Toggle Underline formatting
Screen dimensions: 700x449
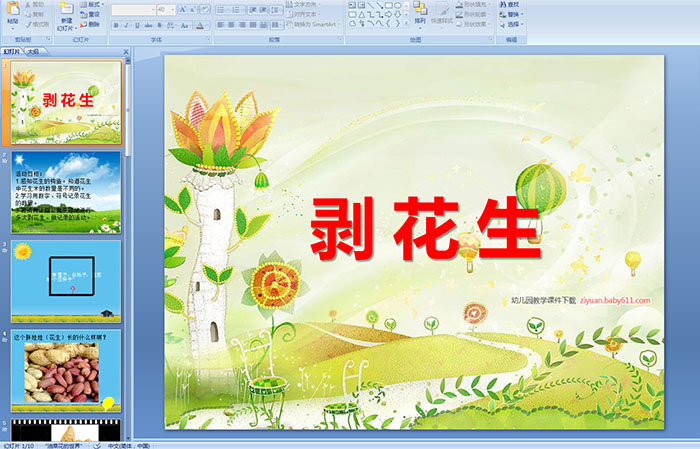(136, 25)
